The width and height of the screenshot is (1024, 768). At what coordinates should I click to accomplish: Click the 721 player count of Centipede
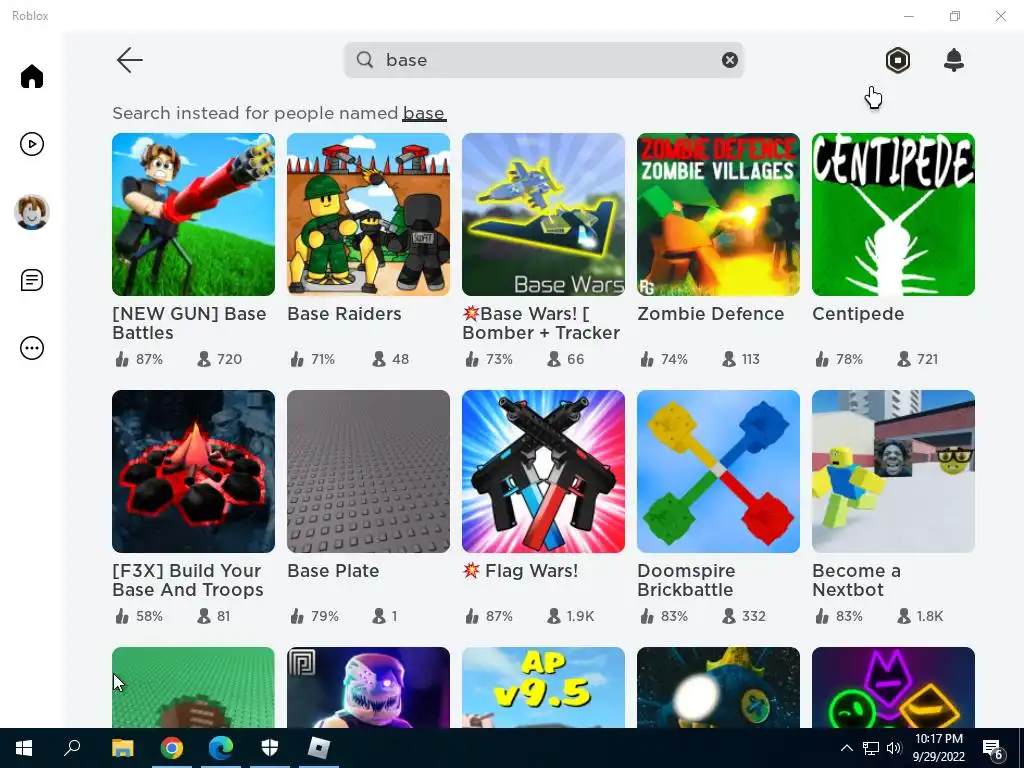pos(918,359)
